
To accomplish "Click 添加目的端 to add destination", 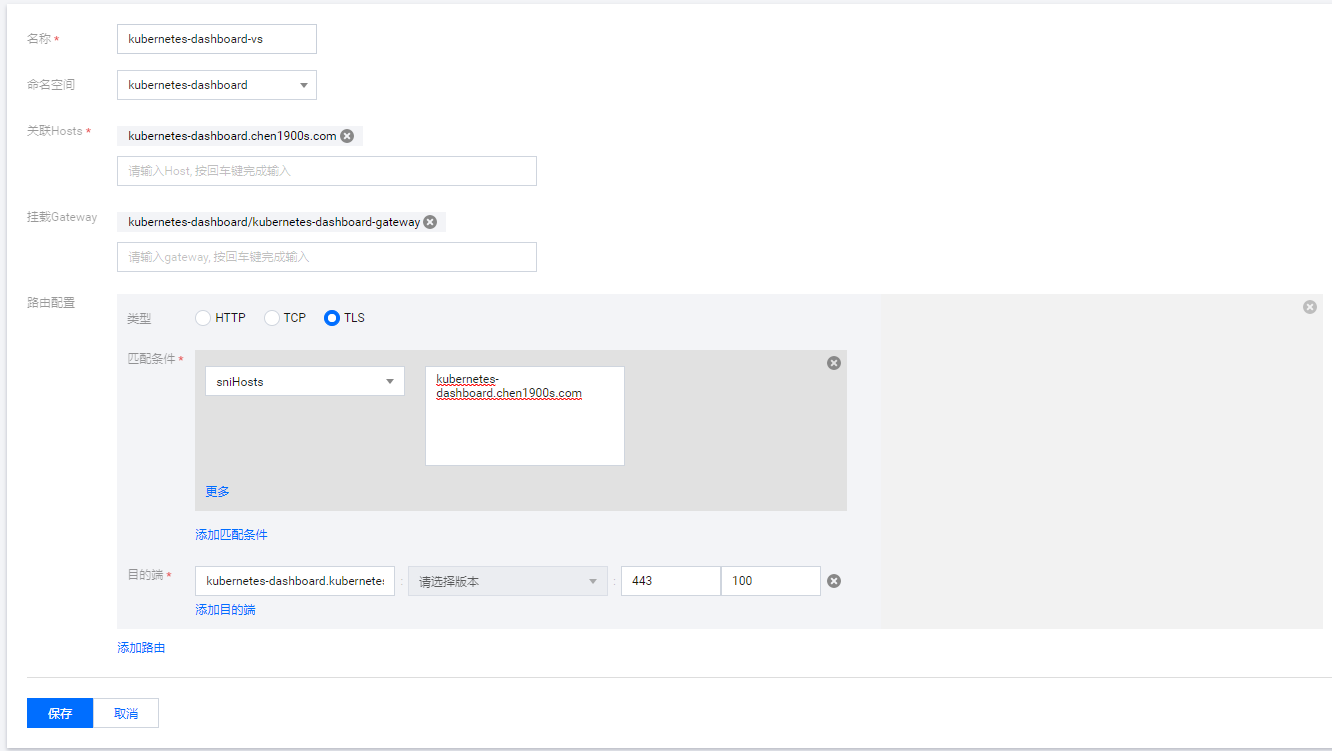I will [x=225, y=609].
